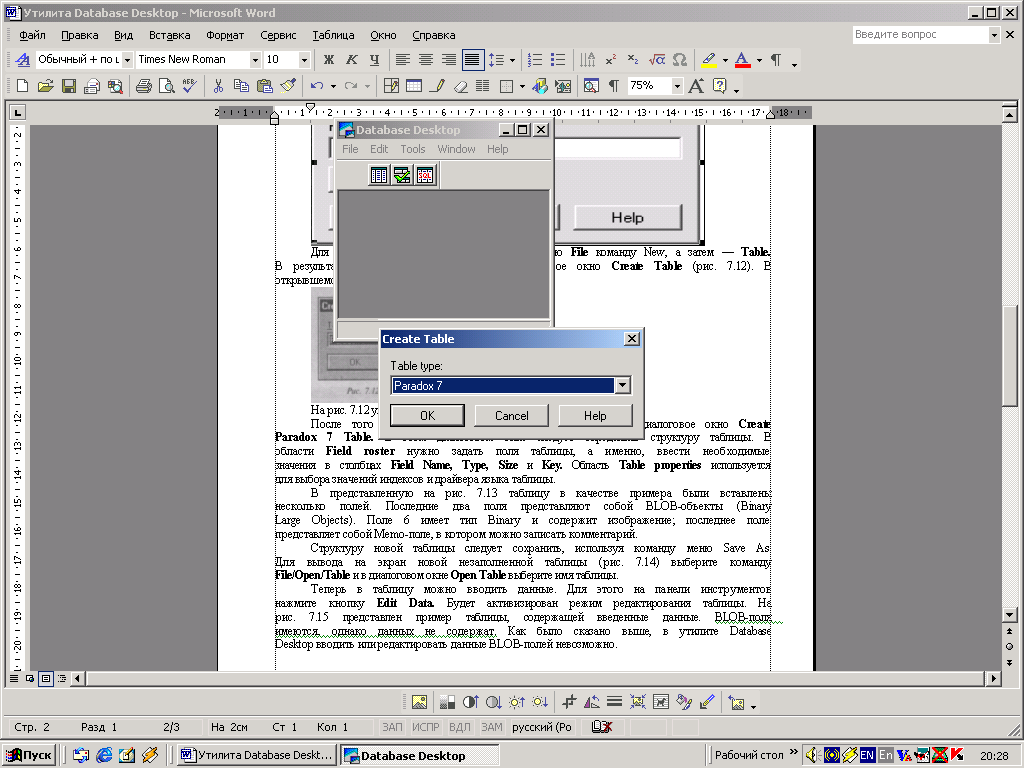Click the EN language indicator in tray
The height and width of the screenshot is (768, 1024).
(x=867, y=755)
